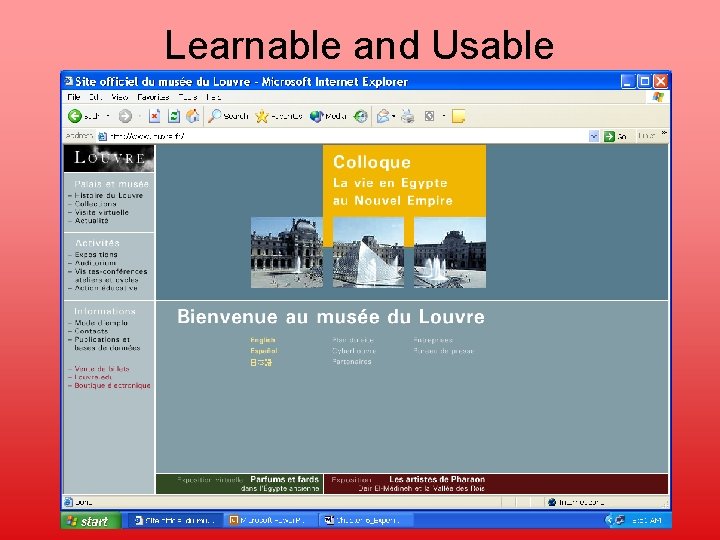720x540 pixels.
Task: Switch site language to English
Action: tap(263, 340)
